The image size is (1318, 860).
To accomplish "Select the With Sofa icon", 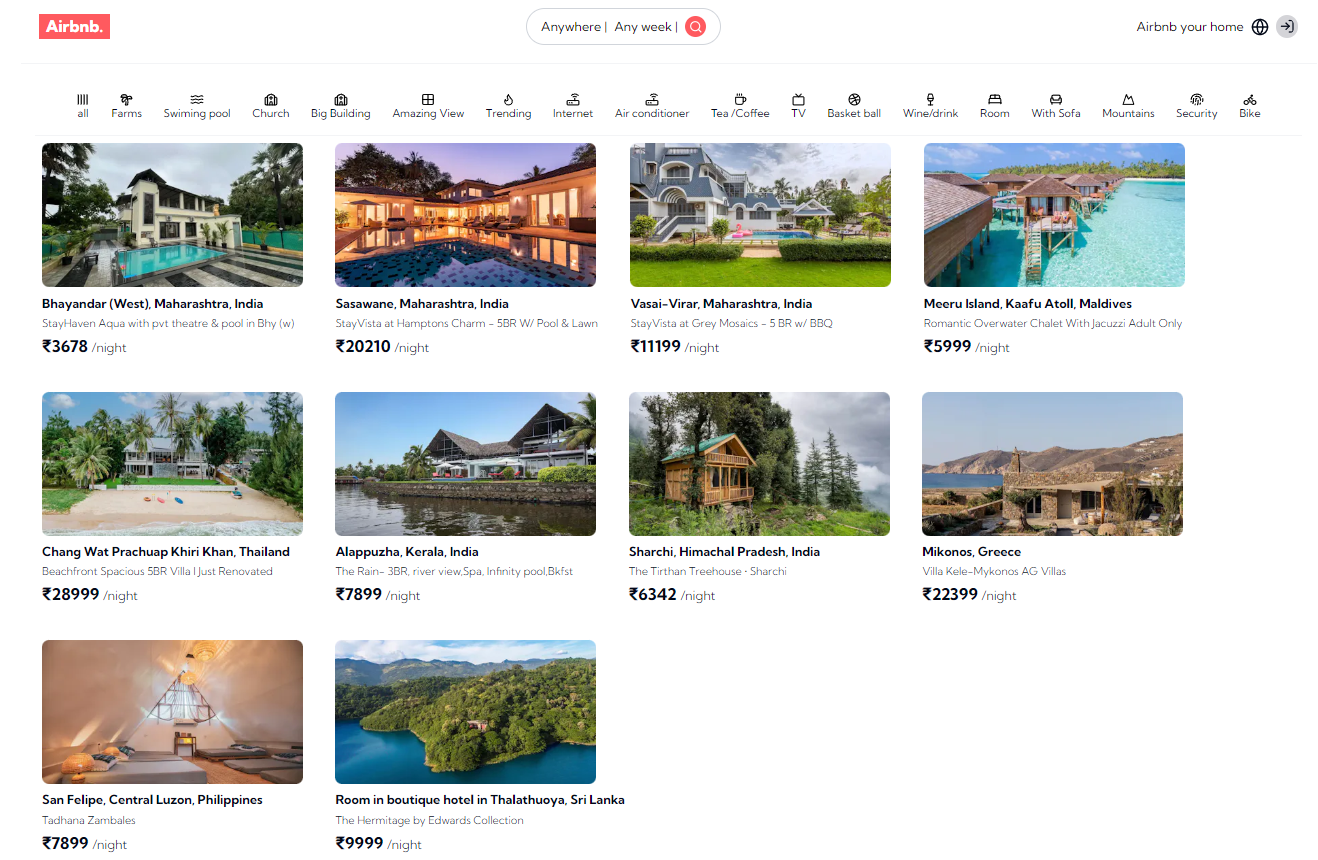I will point(1055,100).
